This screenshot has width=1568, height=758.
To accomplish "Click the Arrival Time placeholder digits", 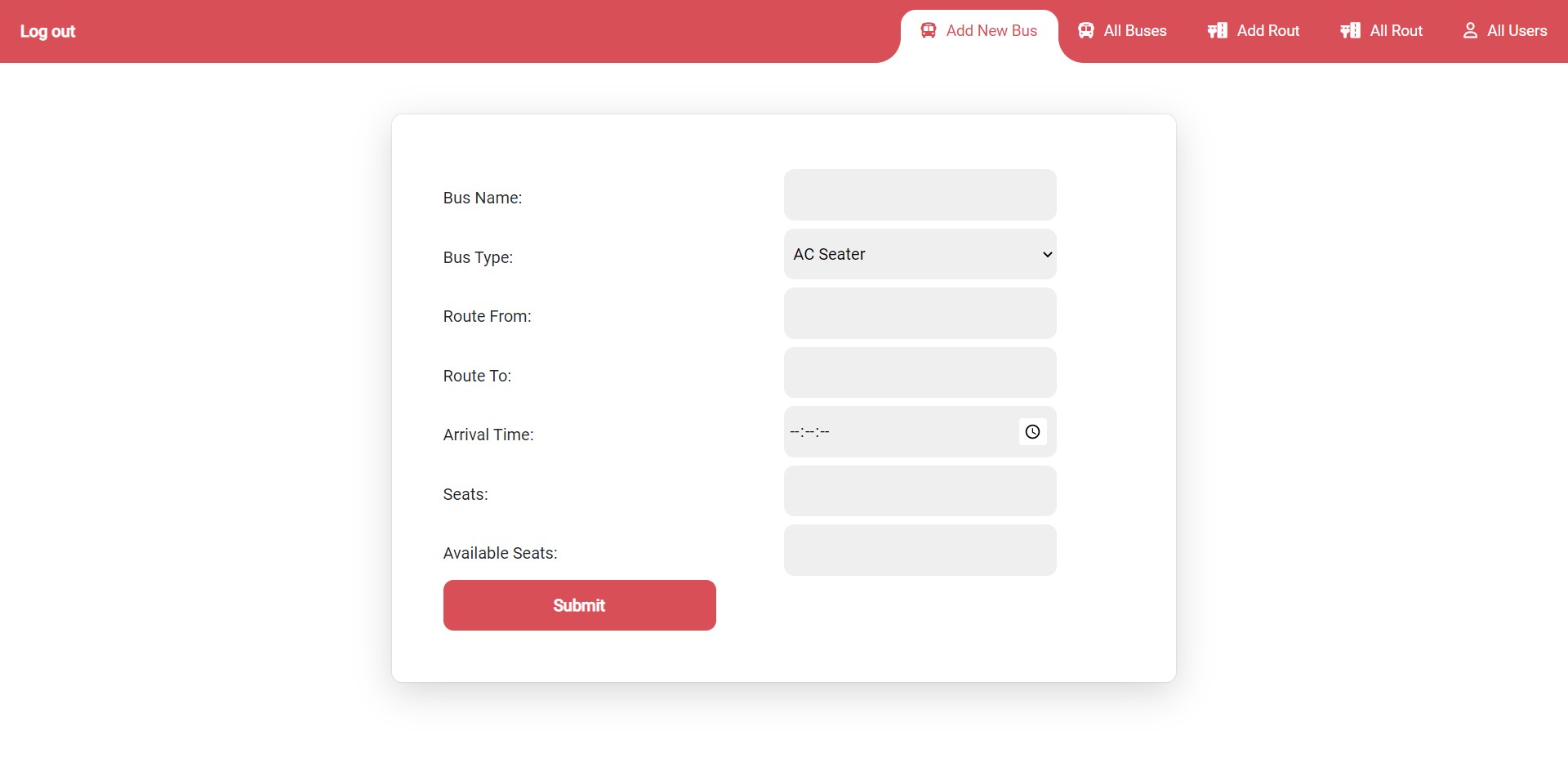I will (809, 432).
